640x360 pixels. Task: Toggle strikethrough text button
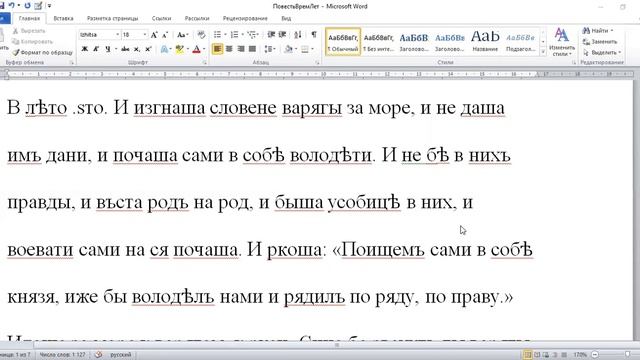pyautogui.click(x=125, y=49)
